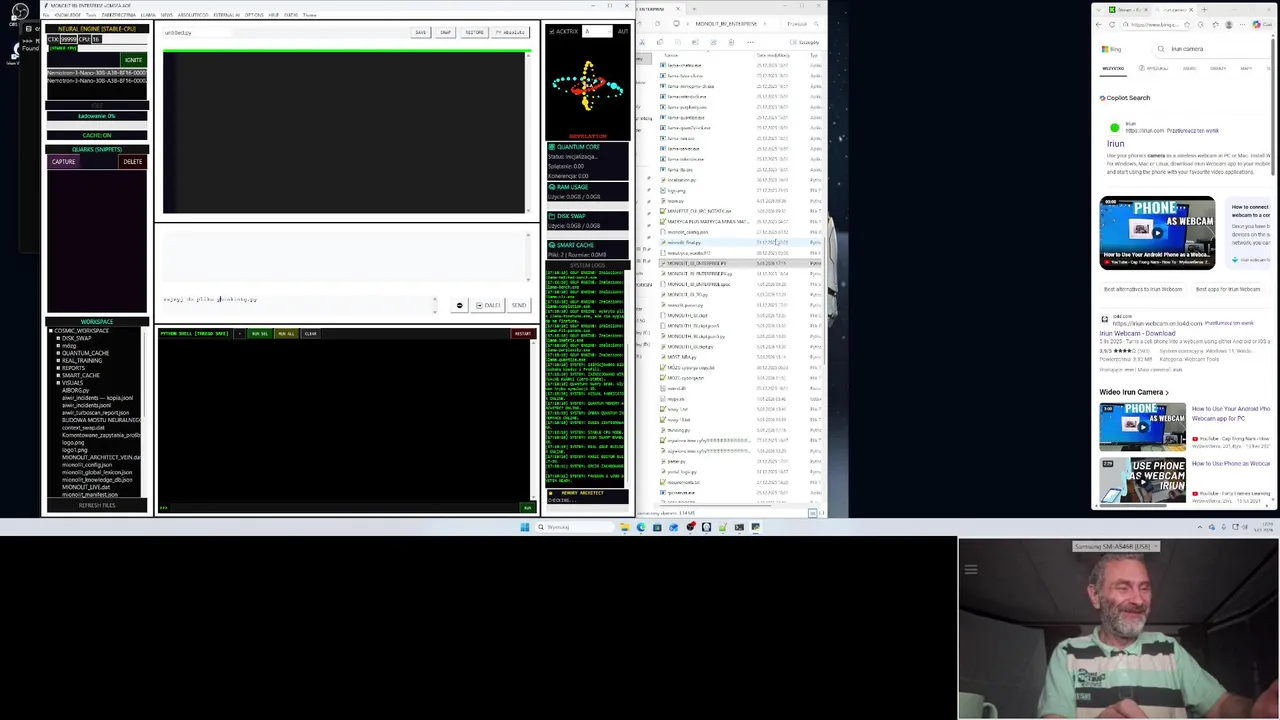Open the OPTIONS menu
The height and width of the screenshot is (720, 1280).
(x=254, y=15)
